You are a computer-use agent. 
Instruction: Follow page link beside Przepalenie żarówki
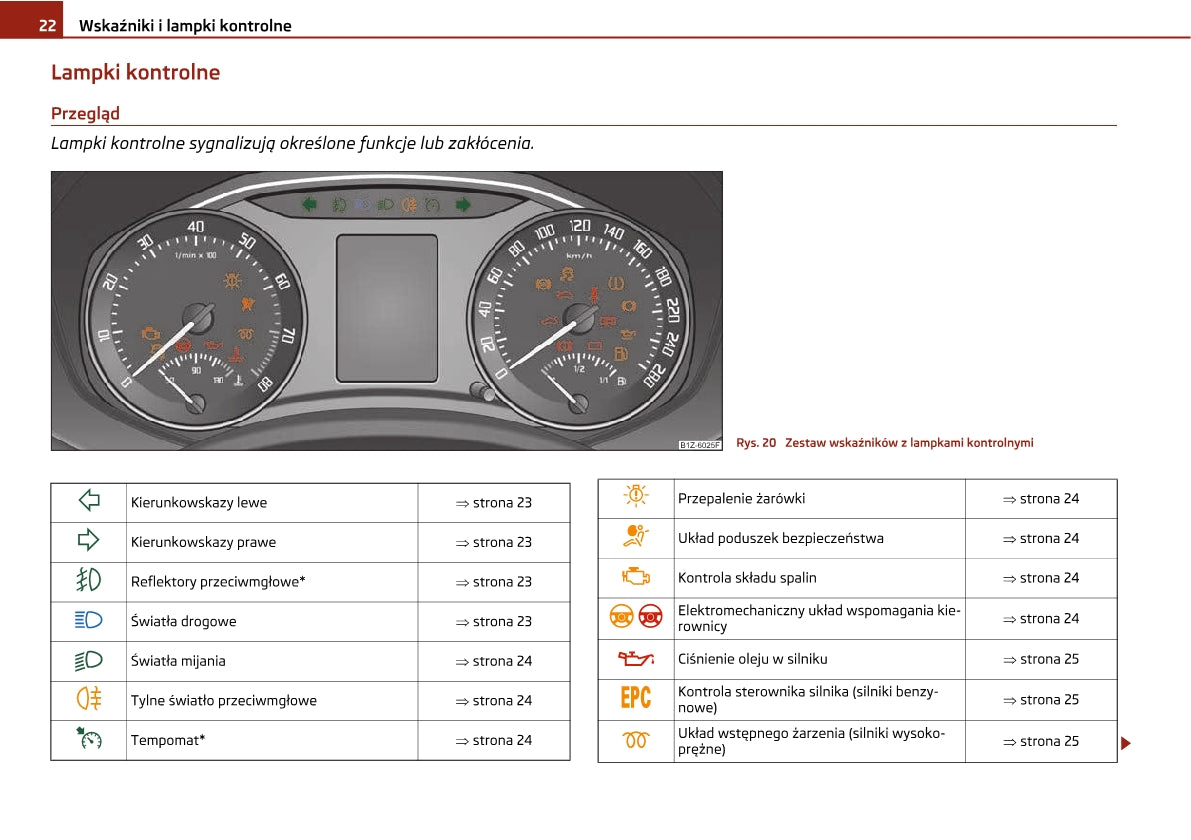click(x=1041, y=498)
